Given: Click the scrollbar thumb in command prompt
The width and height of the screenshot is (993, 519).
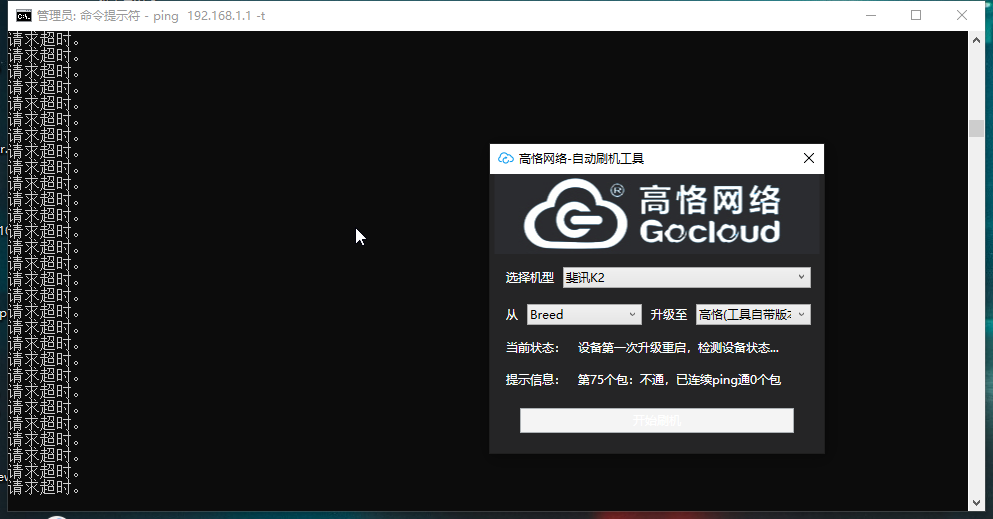Looking at the screenshot, I should [x=976, y=128].
